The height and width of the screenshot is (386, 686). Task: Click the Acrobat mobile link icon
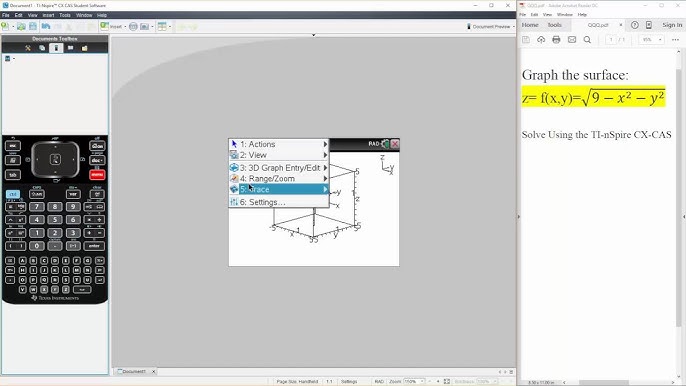[x=649, y=25]
